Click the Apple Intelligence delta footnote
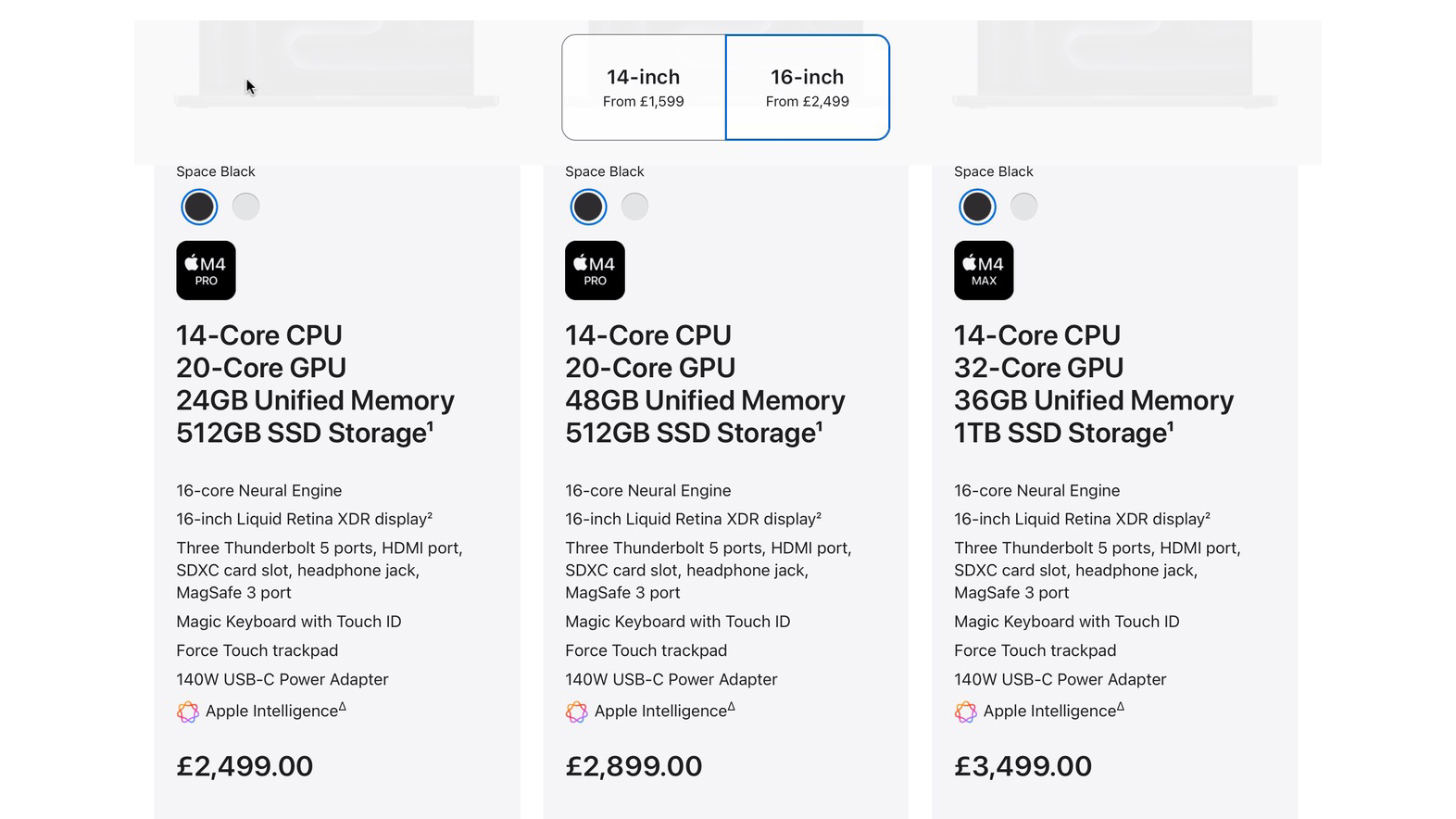This screenshot has height=819, width=1456. [343, 704]
